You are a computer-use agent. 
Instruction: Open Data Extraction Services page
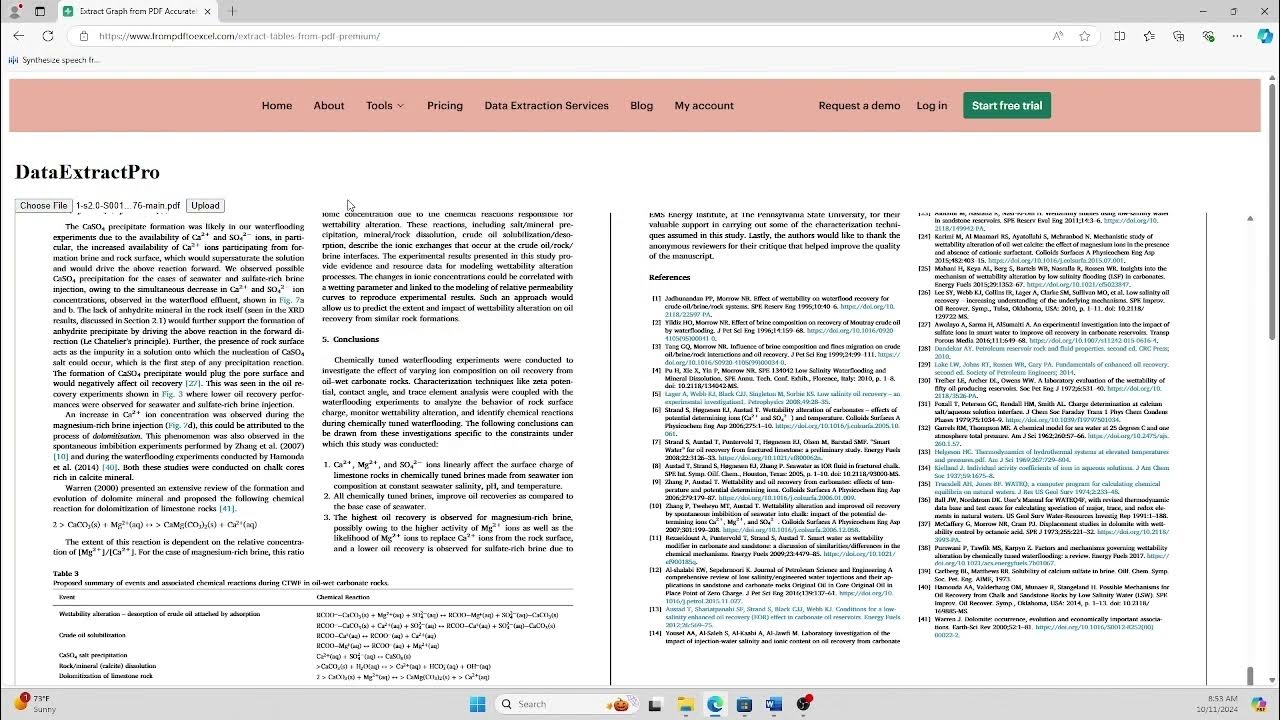pyautogui.click(x=546, y=106)
